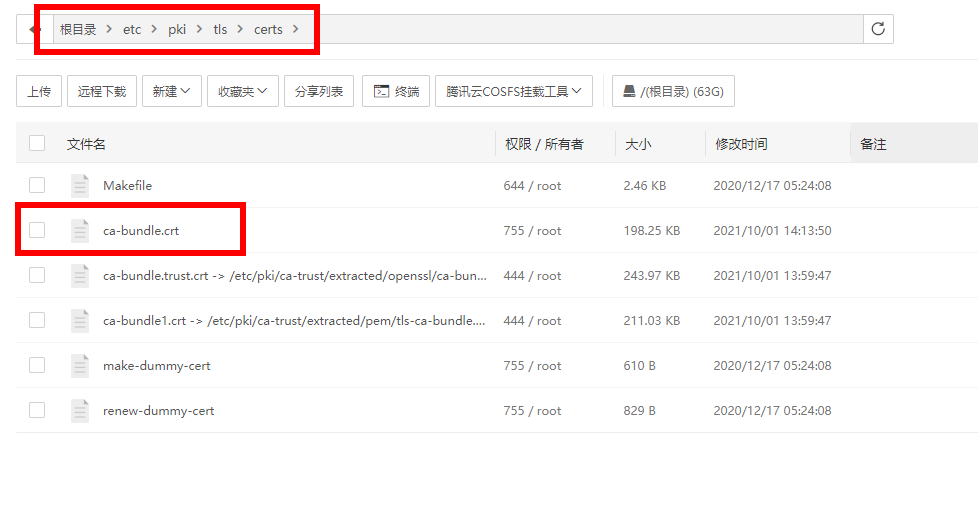The height and width of the screenshot is (512, 978).
Task: Click the 2.46 KB size value
Action: click(x=645, y=185)
